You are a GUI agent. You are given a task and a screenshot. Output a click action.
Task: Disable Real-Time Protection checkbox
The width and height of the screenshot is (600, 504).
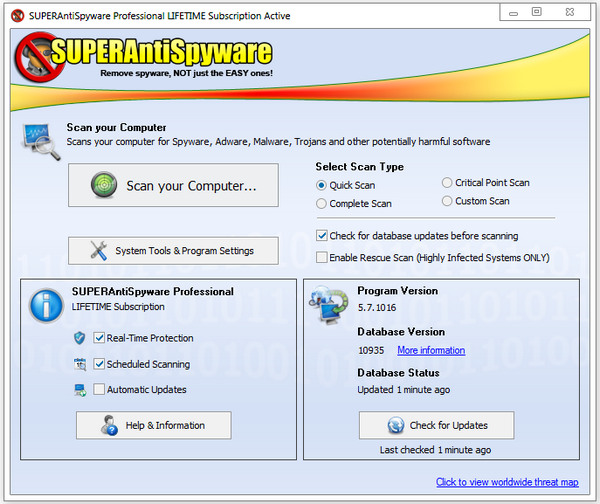(x=99, y=338)
